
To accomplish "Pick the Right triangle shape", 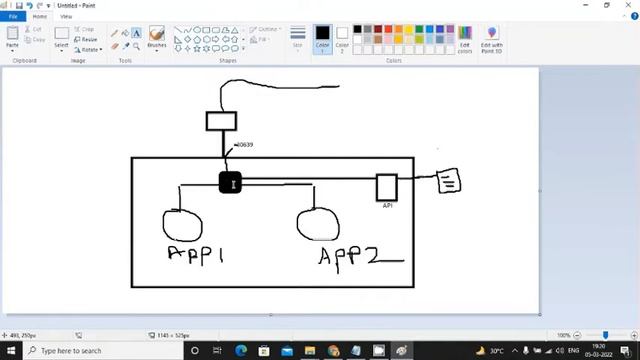I will click(178, 40).
